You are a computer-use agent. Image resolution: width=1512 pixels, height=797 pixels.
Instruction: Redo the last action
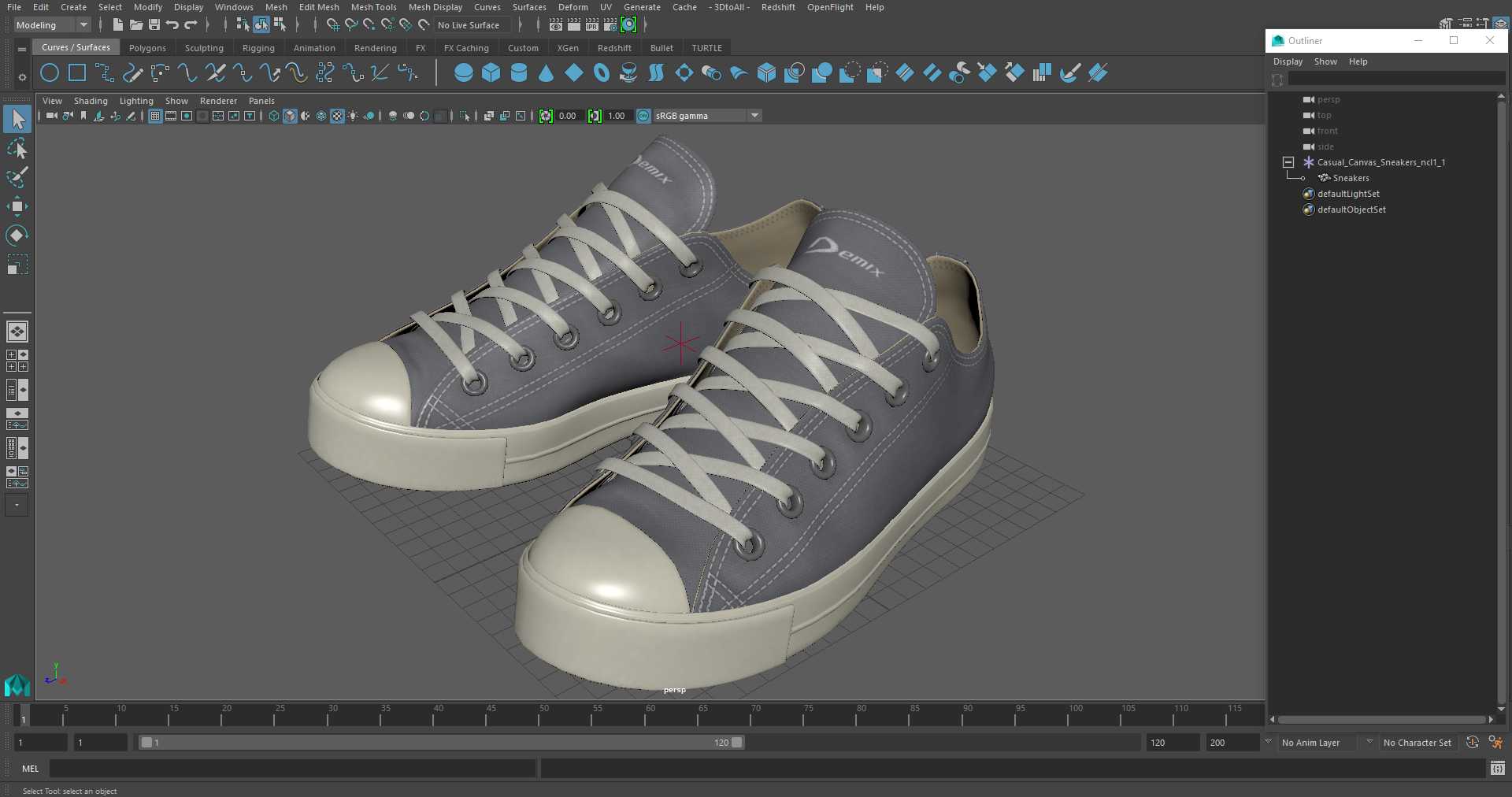(191, 25)
